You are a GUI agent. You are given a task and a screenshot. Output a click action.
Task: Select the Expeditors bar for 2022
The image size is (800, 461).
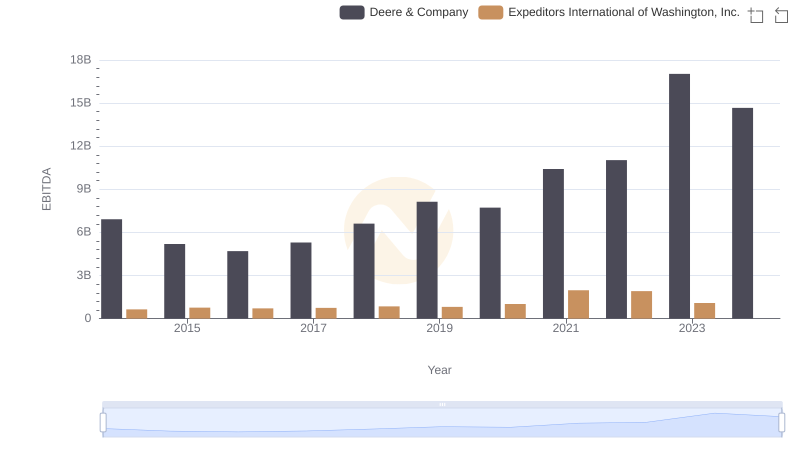point(641,305)
